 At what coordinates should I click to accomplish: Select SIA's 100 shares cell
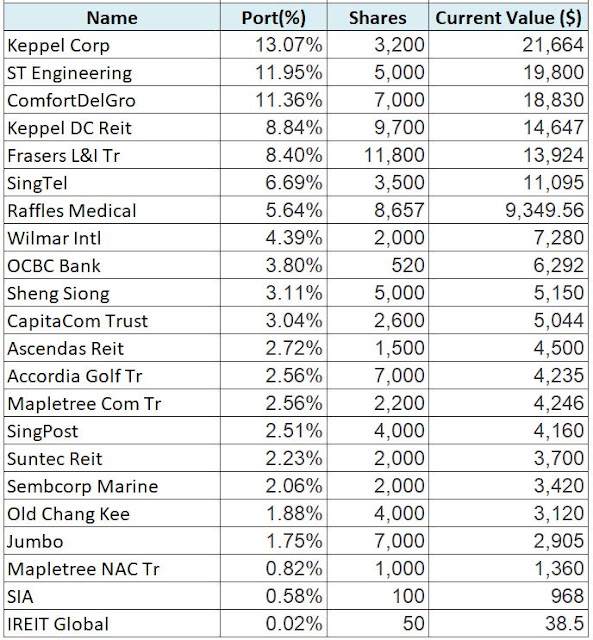tap(378, 596)
